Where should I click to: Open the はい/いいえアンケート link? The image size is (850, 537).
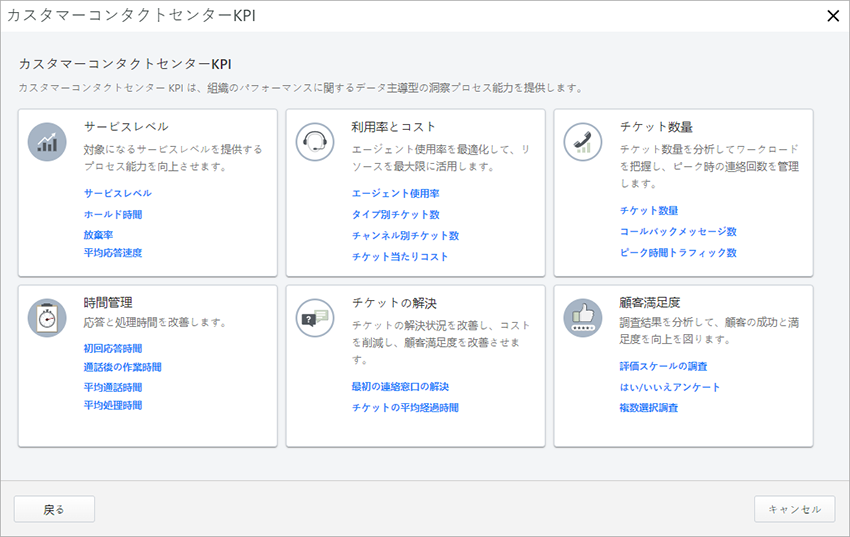(670, 387)
